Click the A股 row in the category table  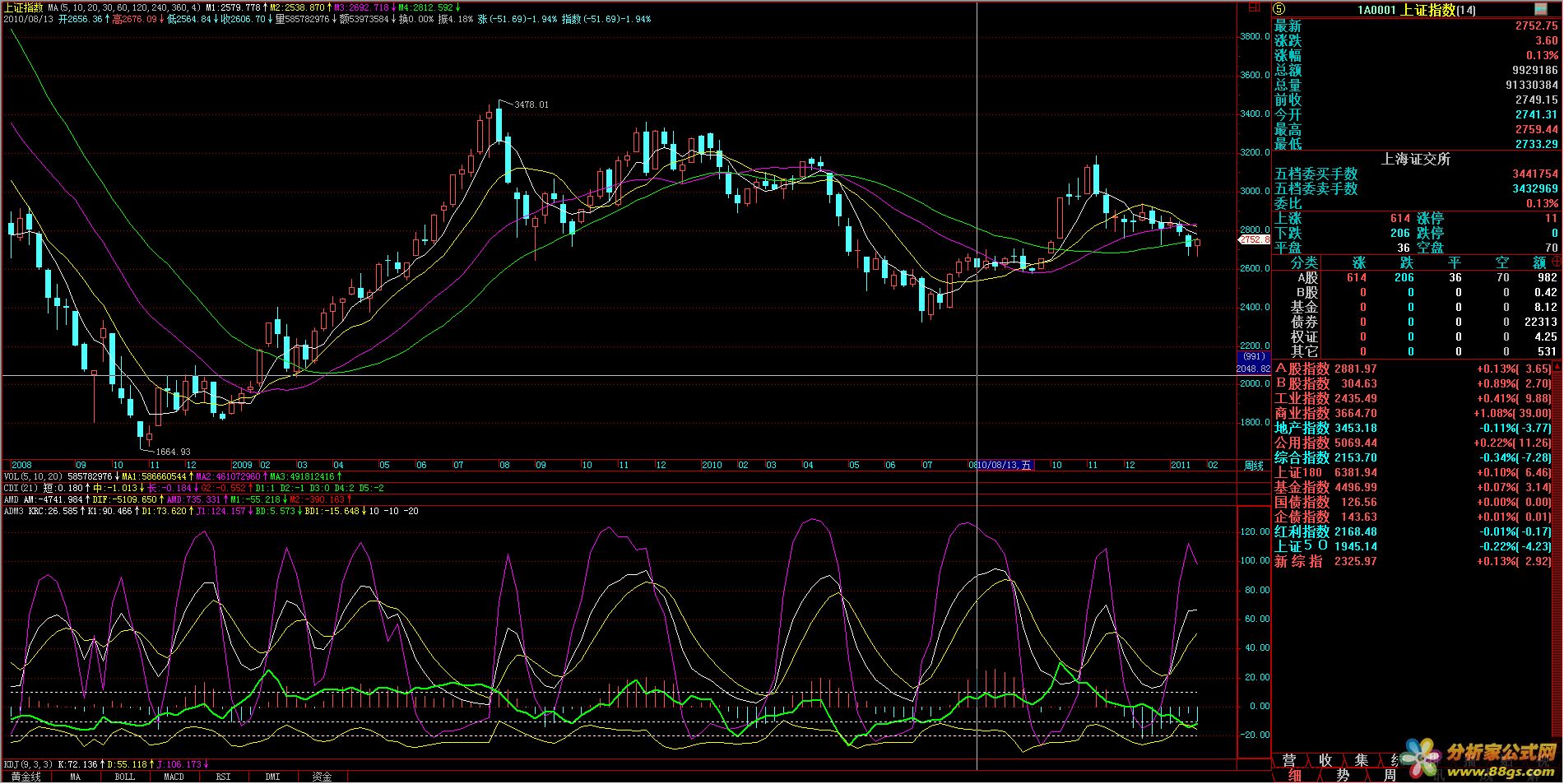[x=1416, y=278]
